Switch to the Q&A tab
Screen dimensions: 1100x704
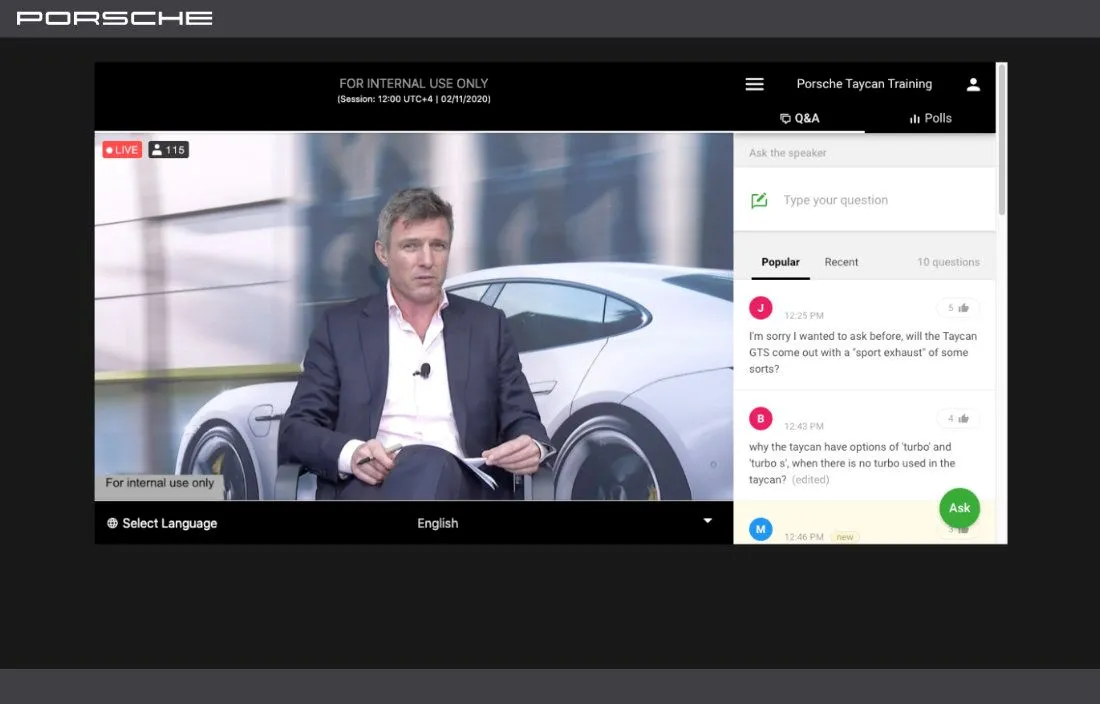(x=799, y=119)
